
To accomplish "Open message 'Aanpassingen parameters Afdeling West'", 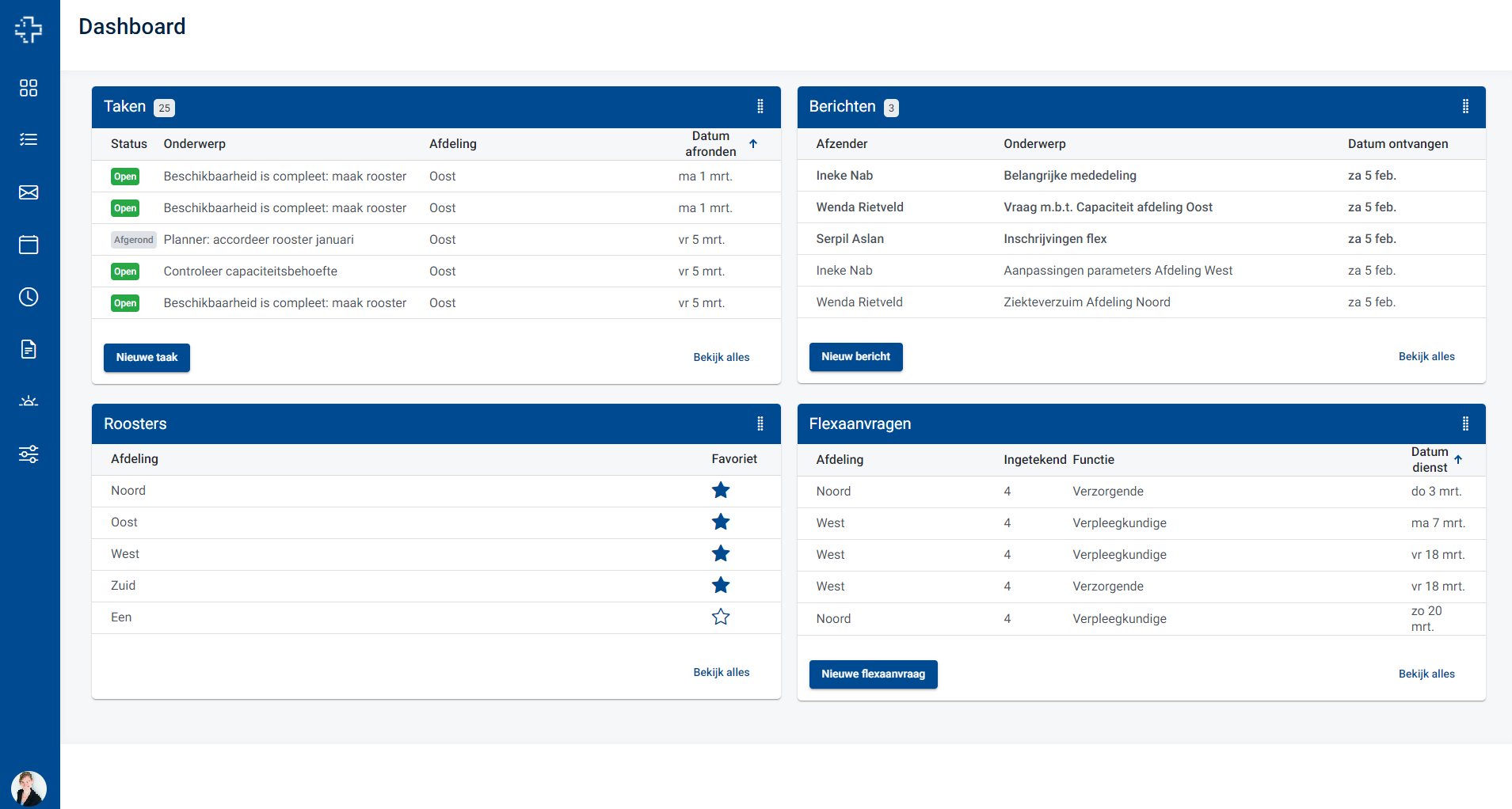I will coord(1141,271).
